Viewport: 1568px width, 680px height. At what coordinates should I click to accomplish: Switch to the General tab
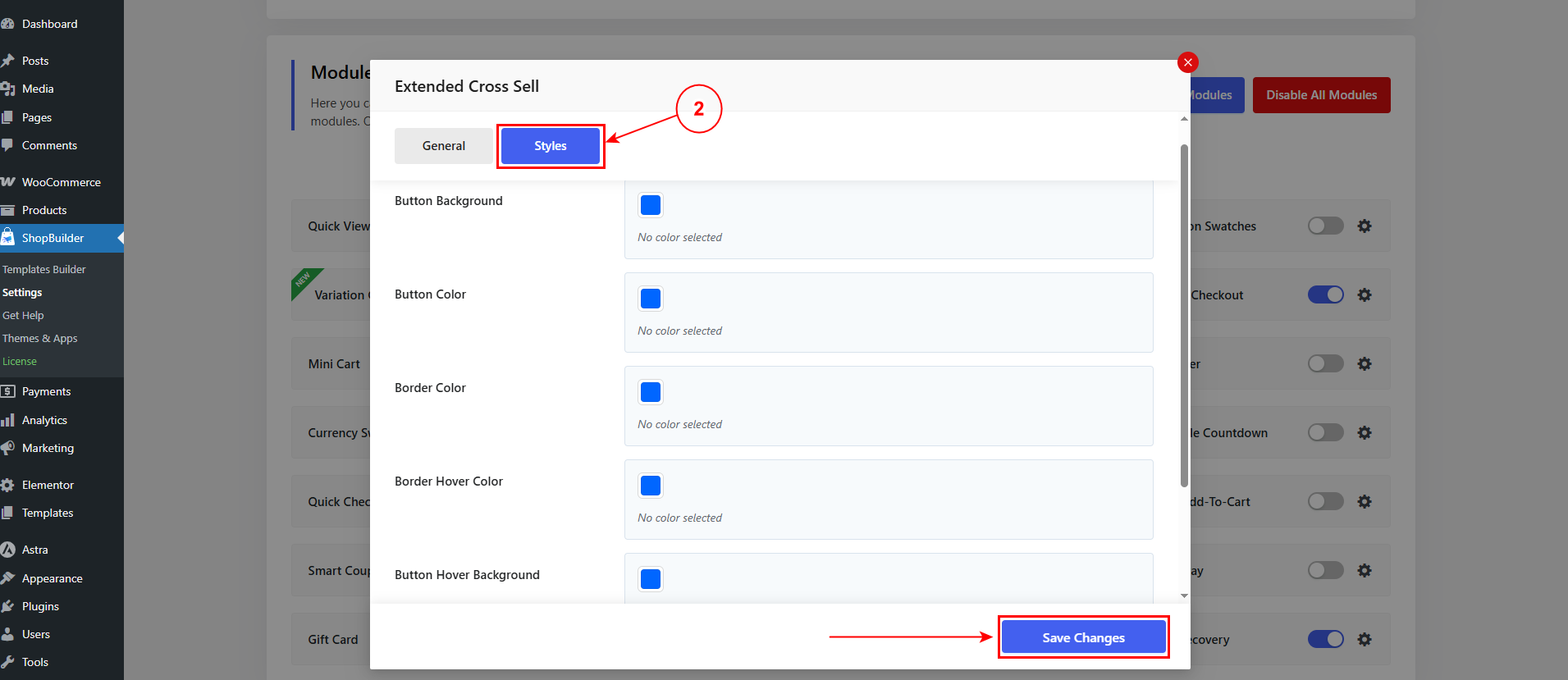click(444, 146)
